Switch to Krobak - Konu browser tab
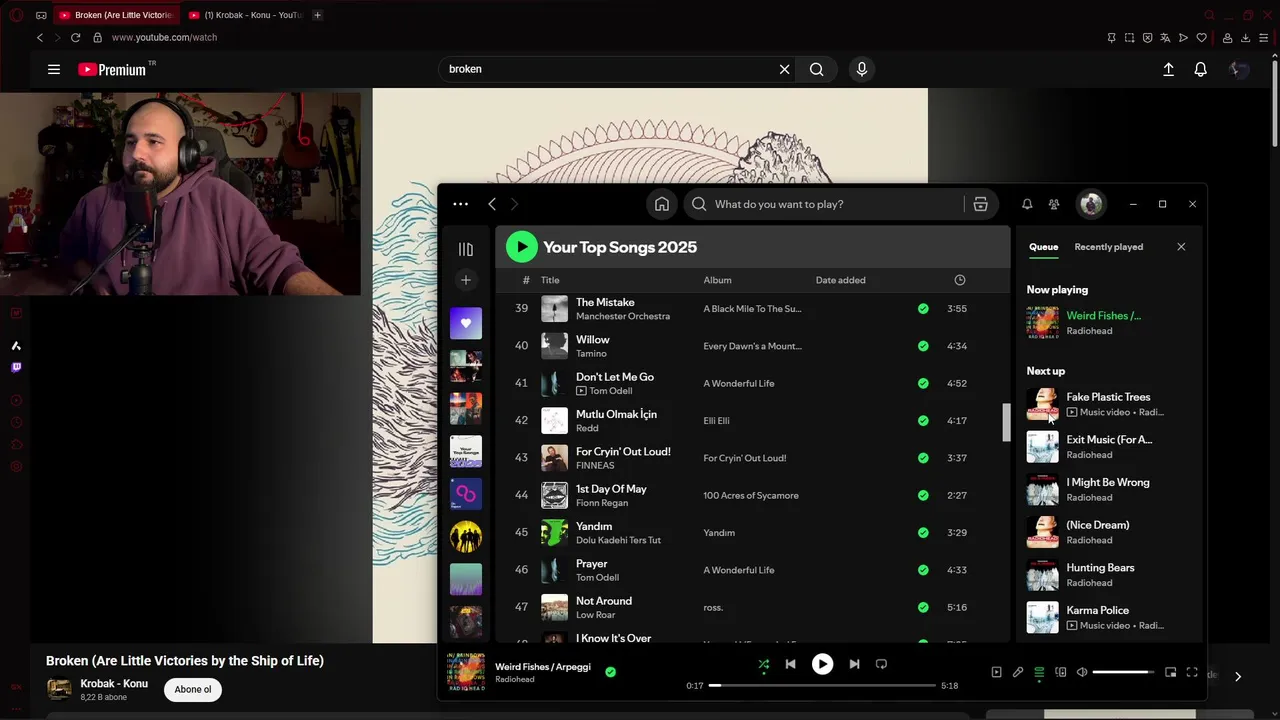The height and width of the screenshot is (720, 1280). pos(245,15)
